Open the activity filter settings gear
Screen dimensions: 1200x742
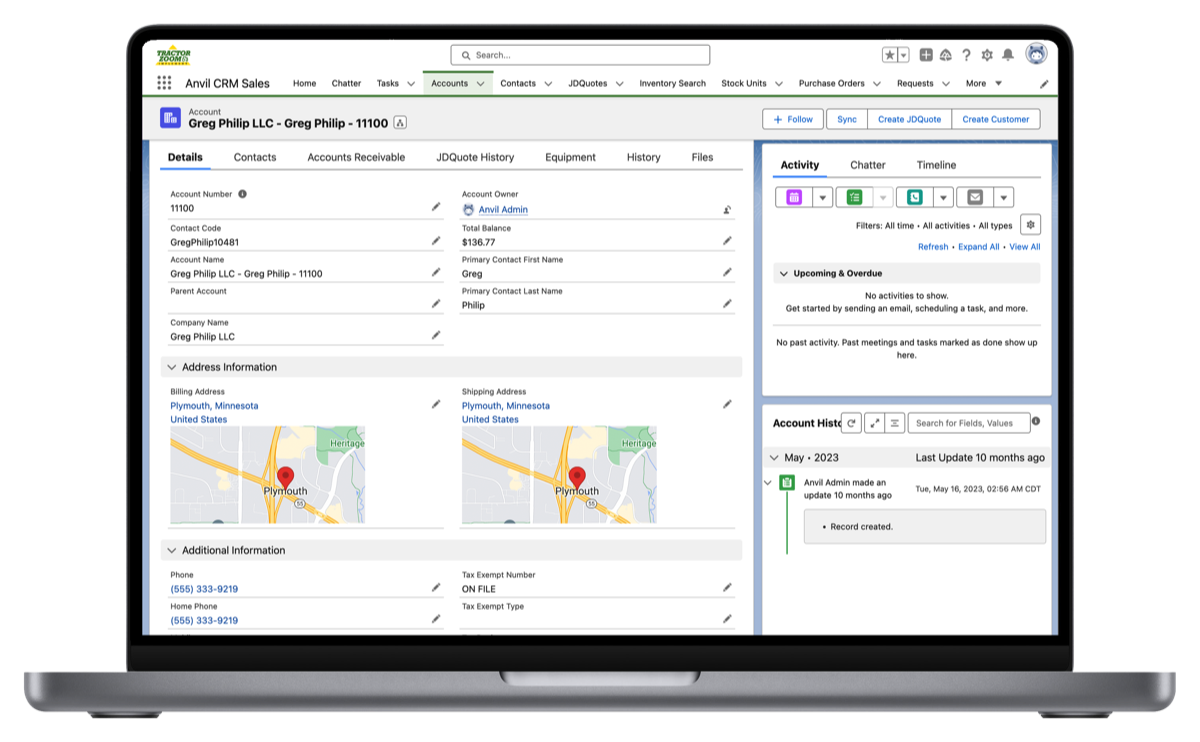coord(1030,225)
